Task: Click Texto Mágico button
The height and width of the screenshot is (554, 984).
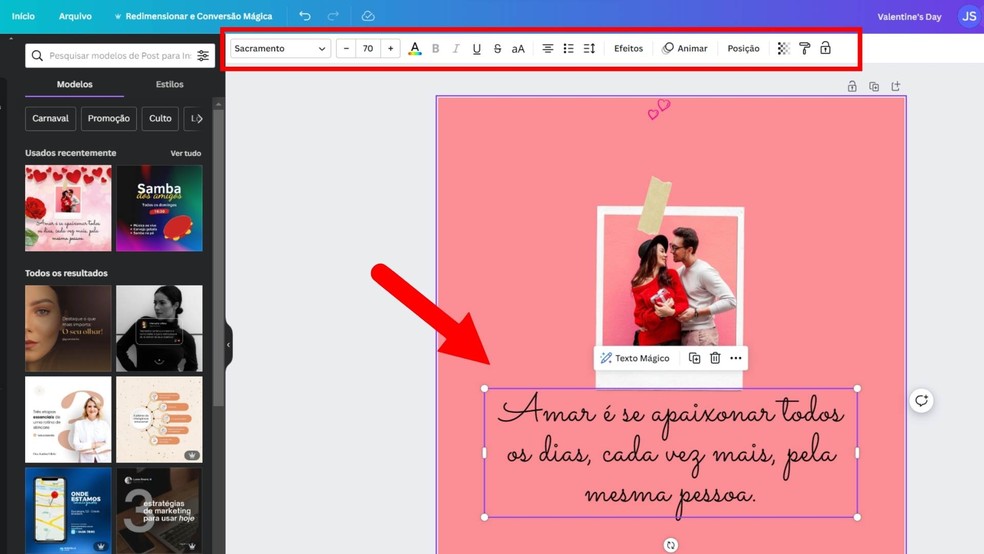Action: coord(634,358)
